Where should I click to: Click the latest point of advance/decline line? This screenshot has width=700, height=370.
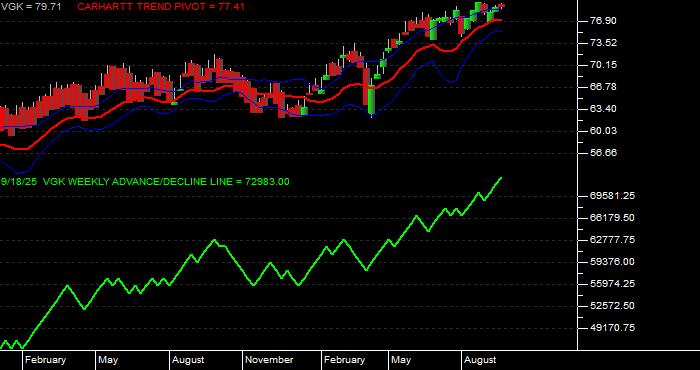[500, 178]
